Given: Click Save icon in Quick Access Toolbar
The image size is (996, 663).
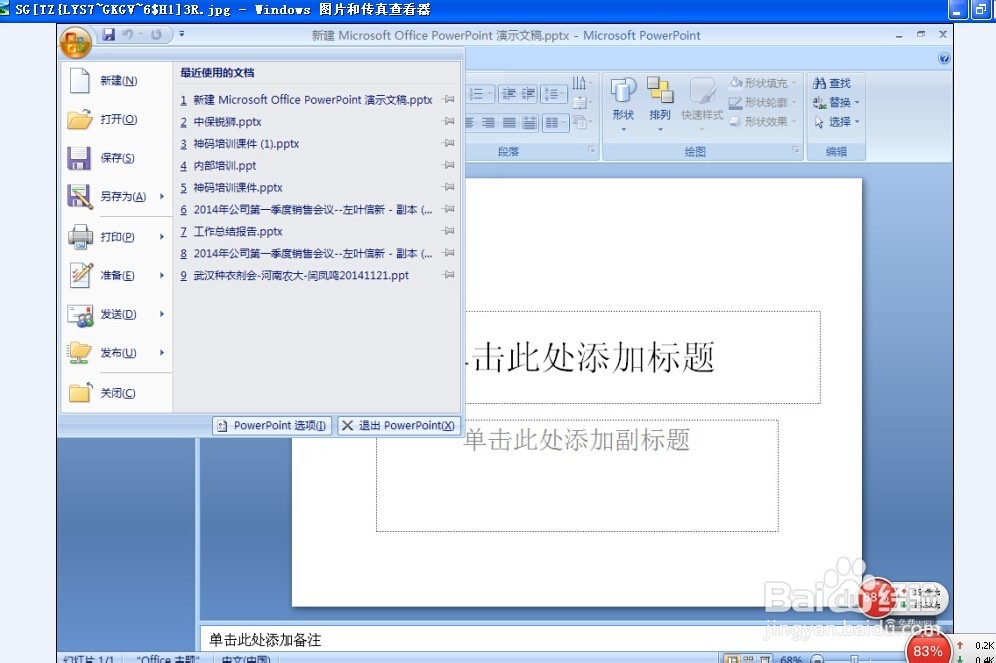Looking at the screenshot, I should pos(109,34).
